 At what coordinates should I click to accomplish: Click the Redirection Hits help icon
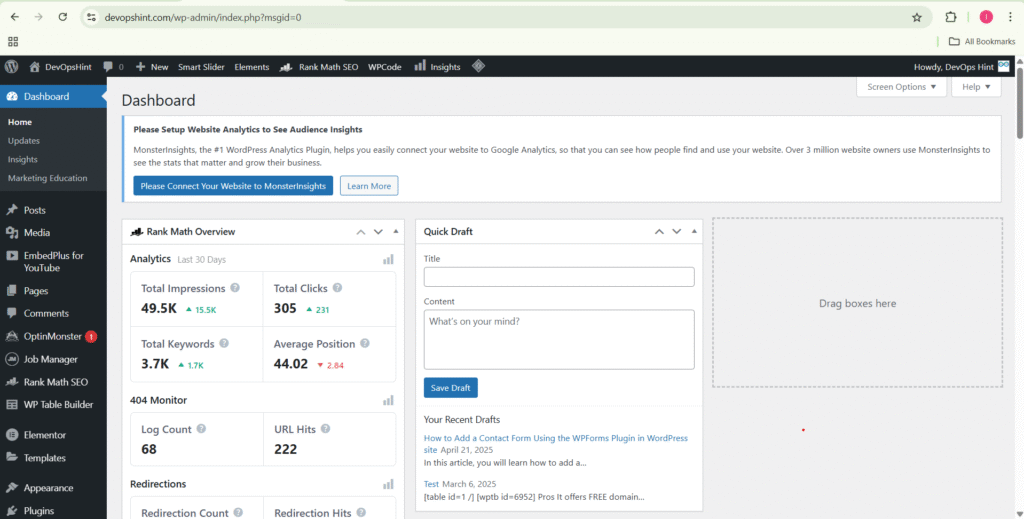coord(360,513)
